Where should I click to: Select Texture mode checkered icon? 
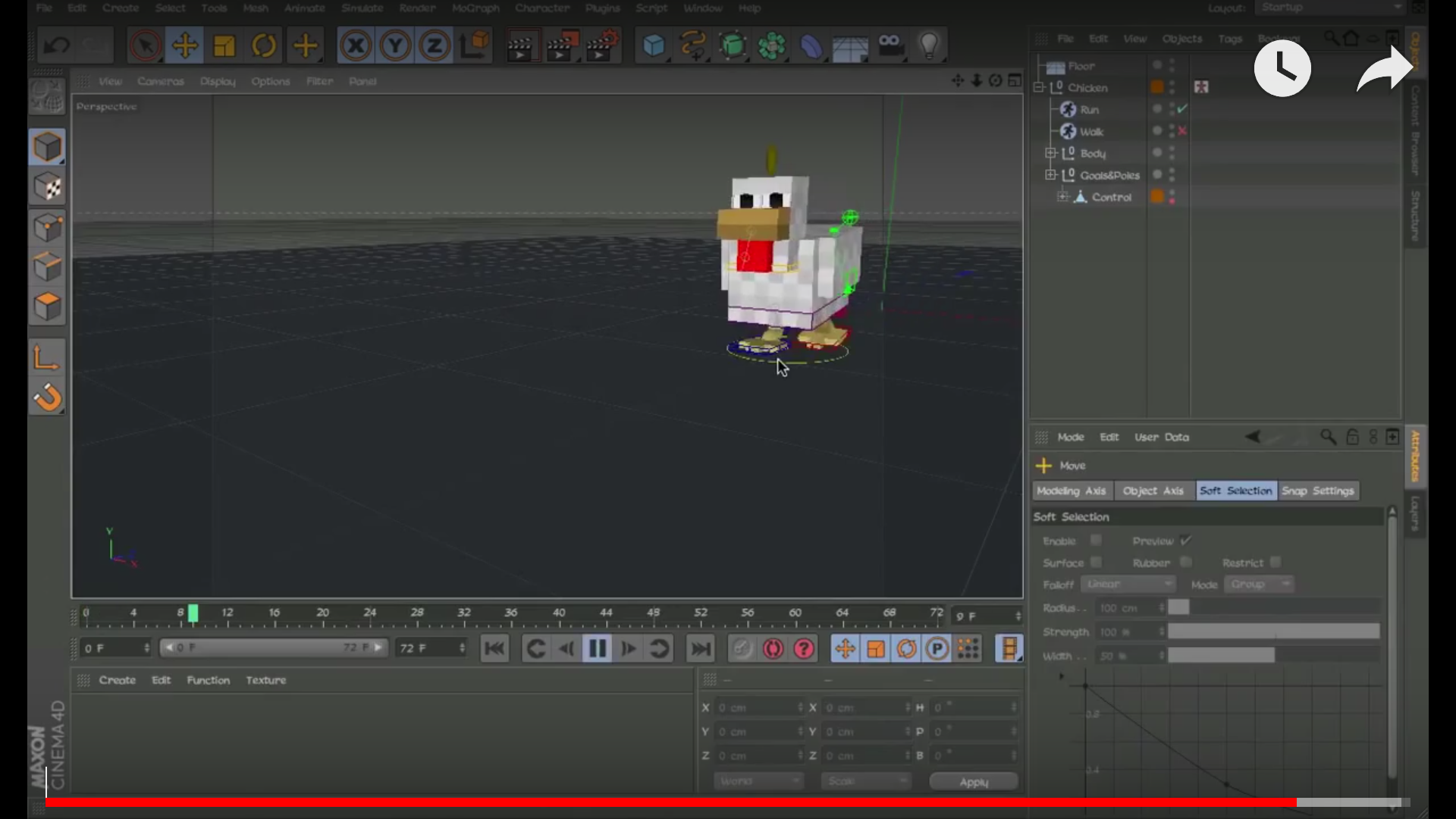(48, 187)
